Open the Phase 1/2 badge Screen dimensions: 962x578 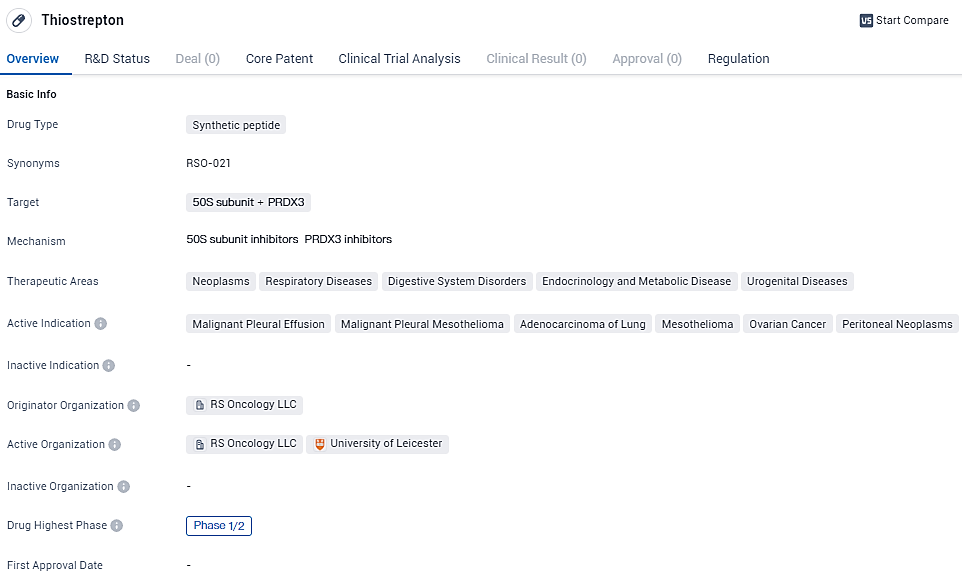[x=218, y=526]
